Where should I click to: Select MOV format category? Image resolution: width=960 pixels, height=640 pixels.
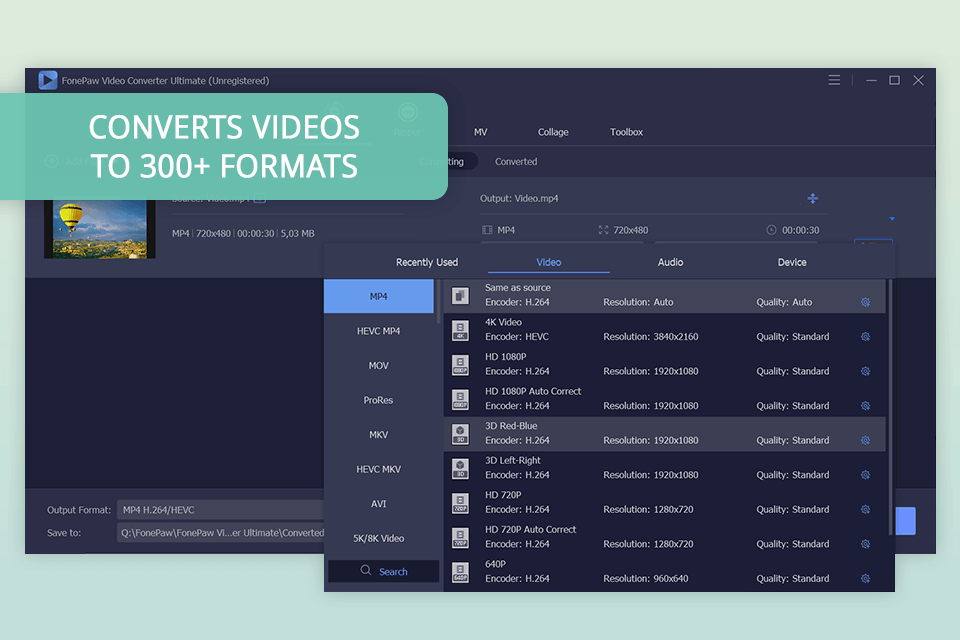click(378, 366)
